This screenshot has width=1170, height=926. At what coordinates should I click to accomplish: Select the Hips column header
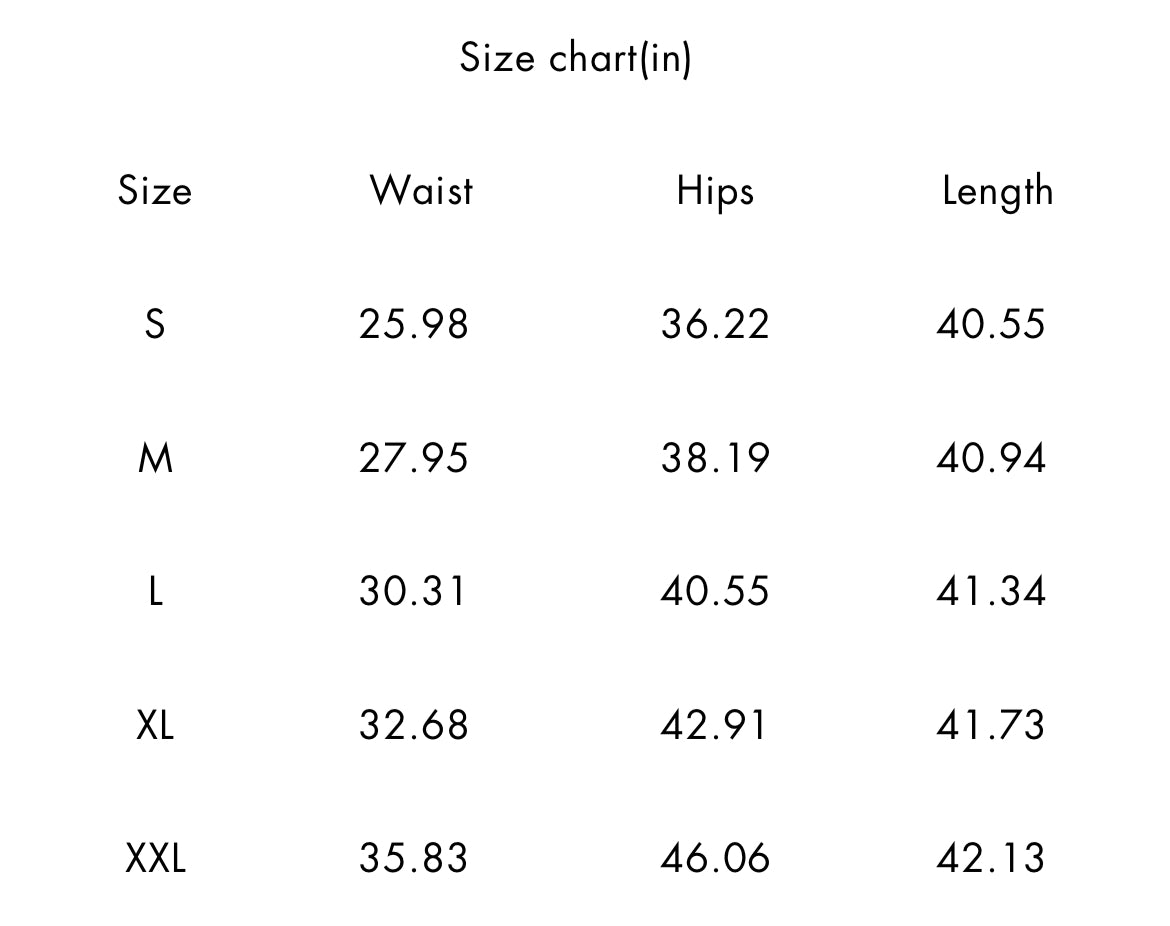(x=714, y=190)
